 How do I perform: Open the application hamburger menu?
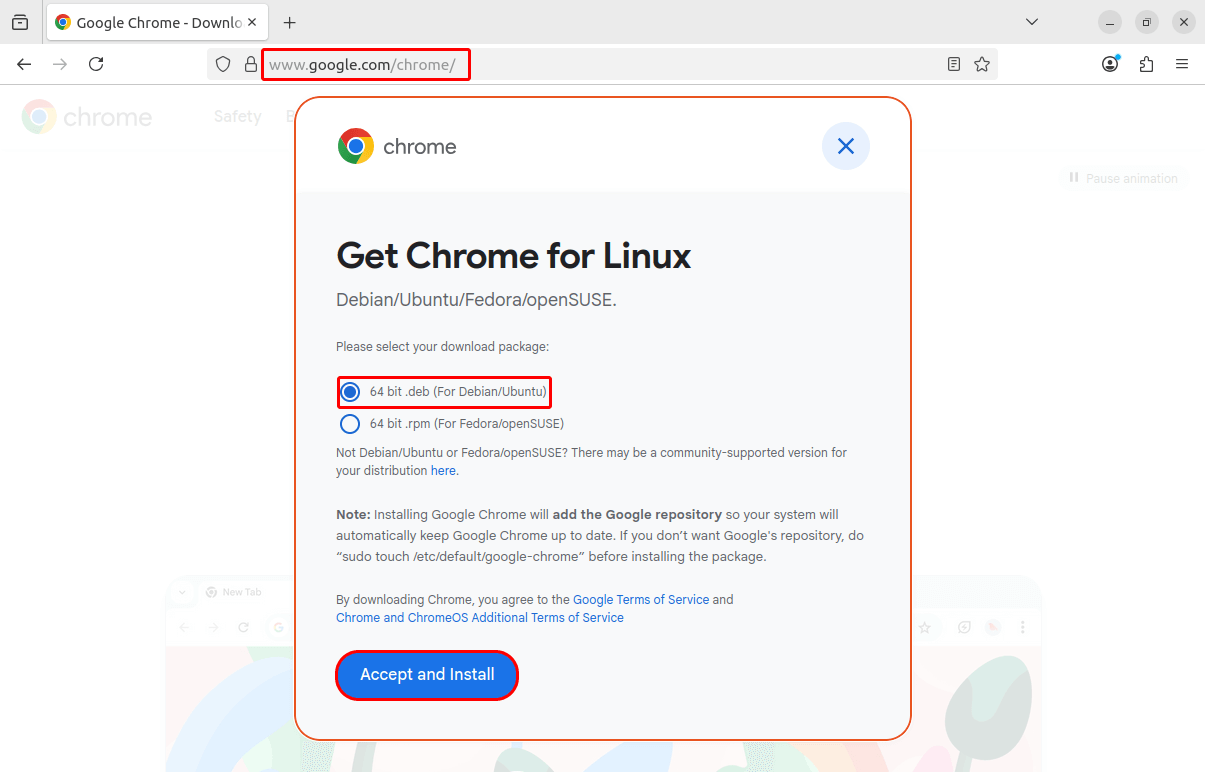[1182, 64]
